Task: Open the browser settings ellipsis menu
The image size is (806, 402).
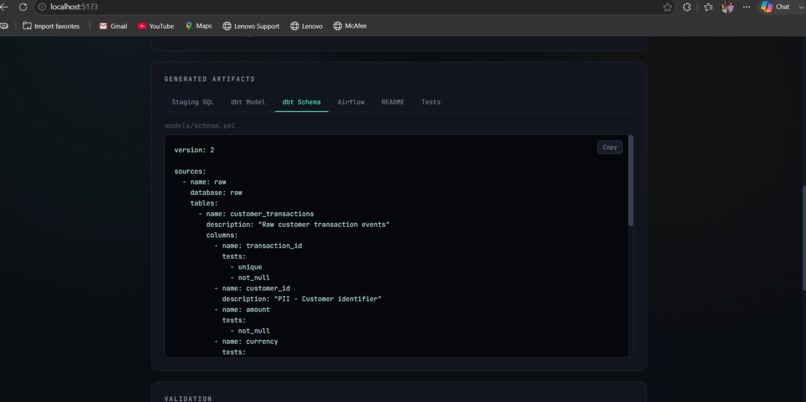Action: tap(747, 7)
